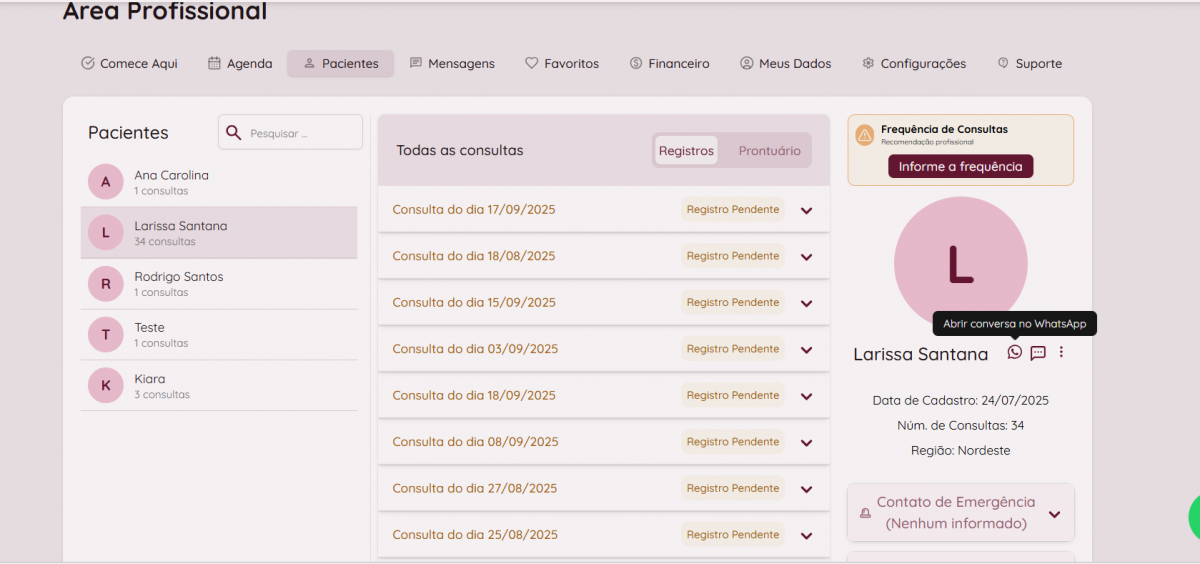
Task: Click the warning icon in Frequência de Consultas
Action: point(864,136)
